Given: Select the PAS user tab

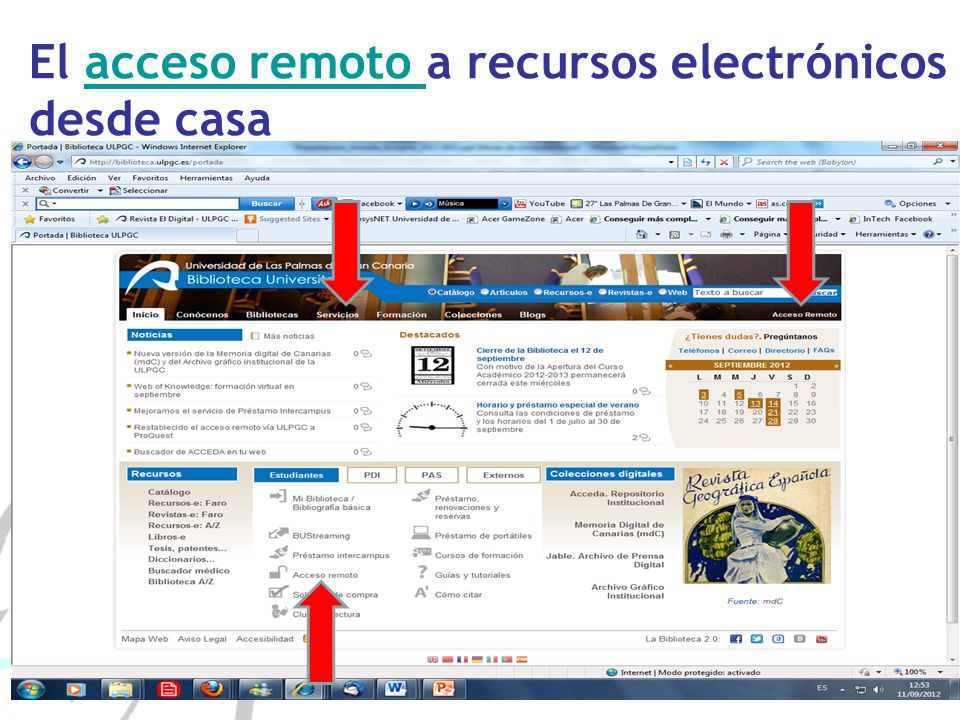Looking at the screenshot, I should tap(431, 474).
